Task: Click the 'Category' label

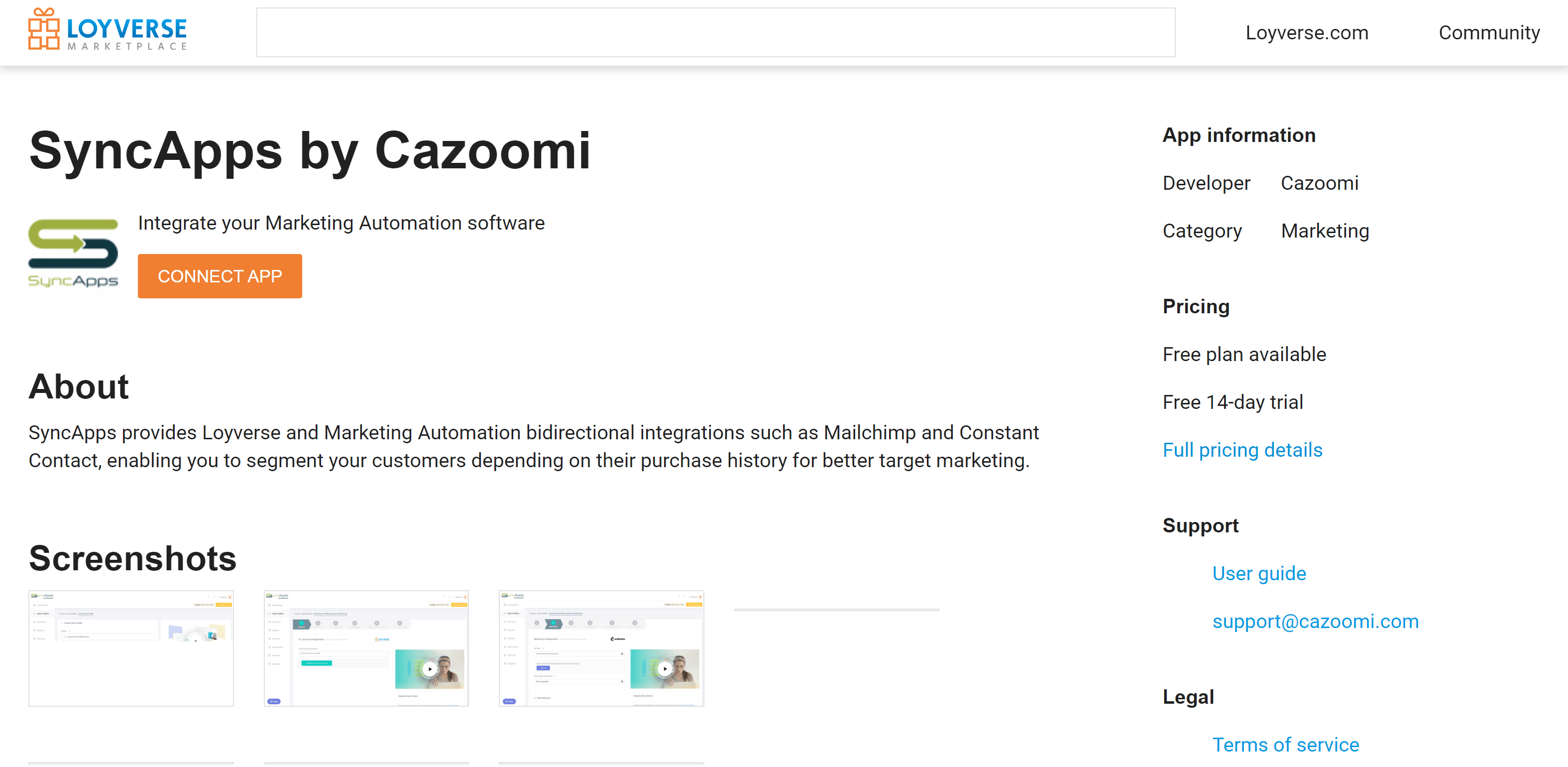Action: [x=1202, y=231]
